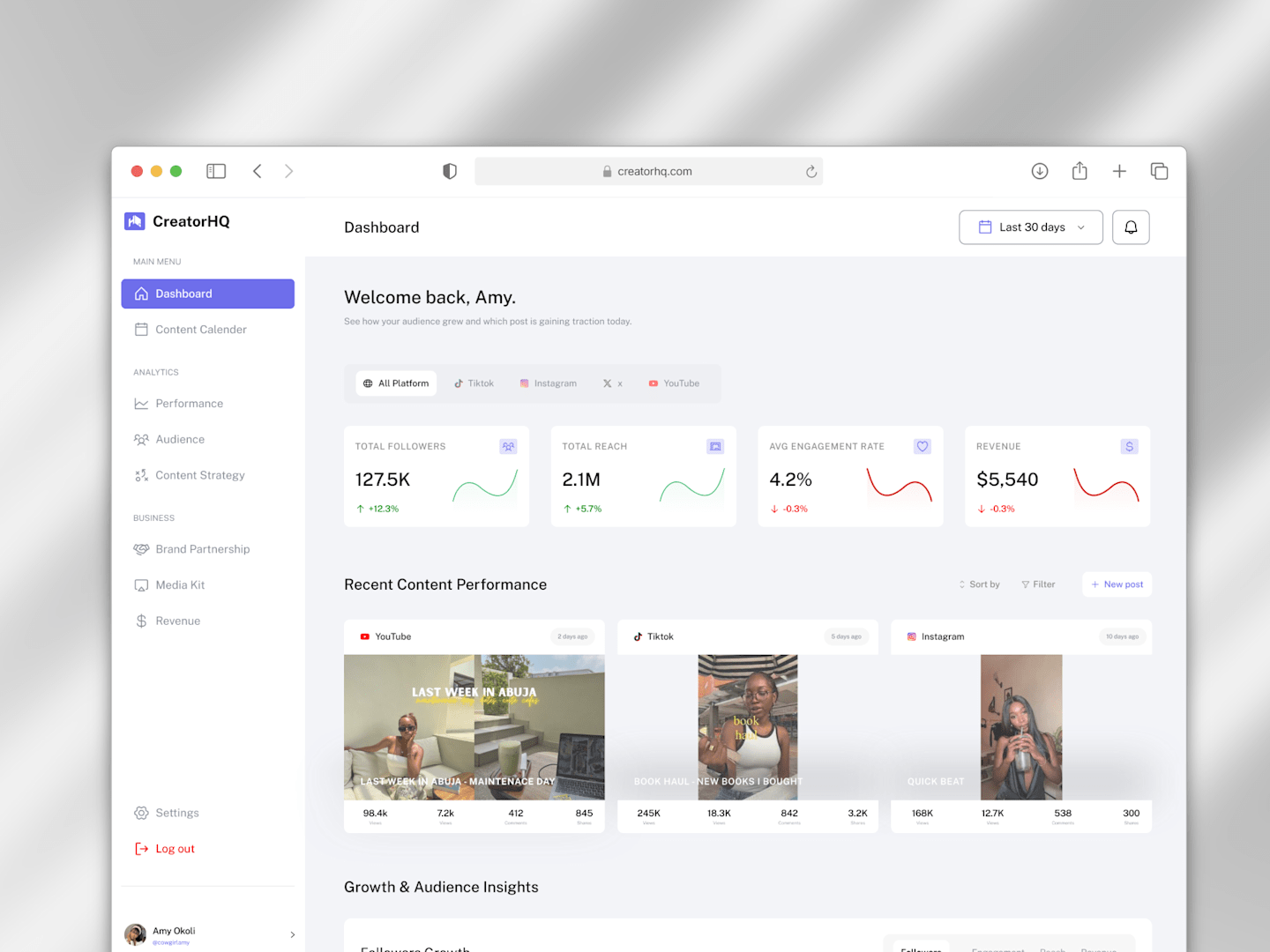Click the CreatorHQ logo icon
The height and width of the screenshot is (952, 1270).
(134, 221)
